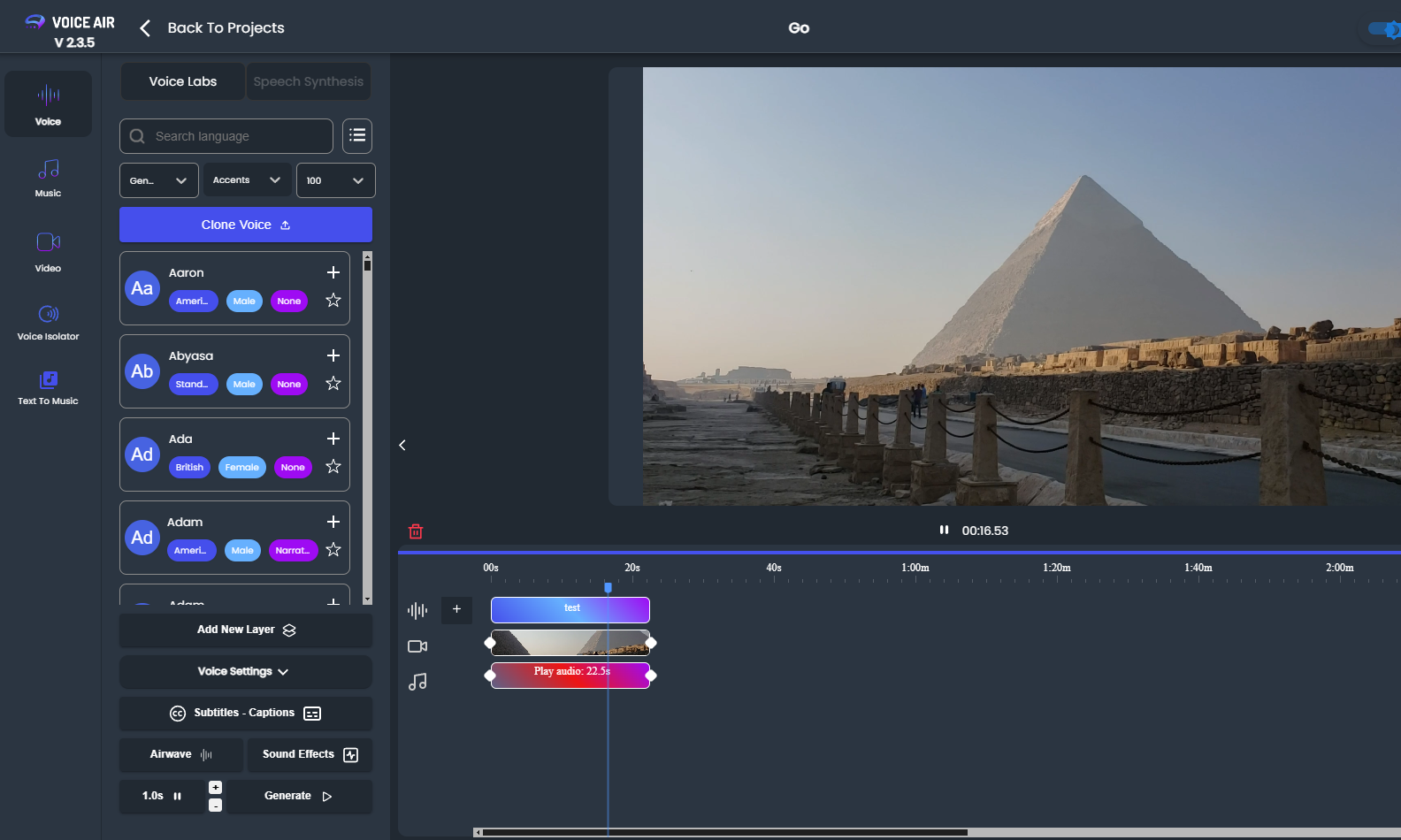Screen dimensions: 1401x840
Task: Click the Generate button
Action: click(x=299, y=796)
